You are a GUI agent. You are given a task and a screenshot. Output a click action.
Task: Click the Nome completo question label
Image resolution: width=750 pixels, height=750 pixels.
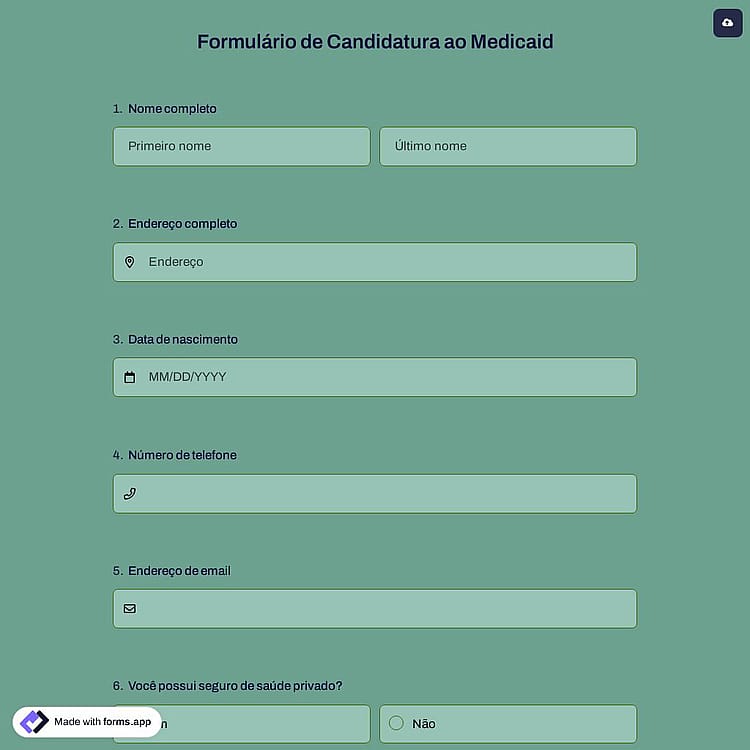(172, 109)
